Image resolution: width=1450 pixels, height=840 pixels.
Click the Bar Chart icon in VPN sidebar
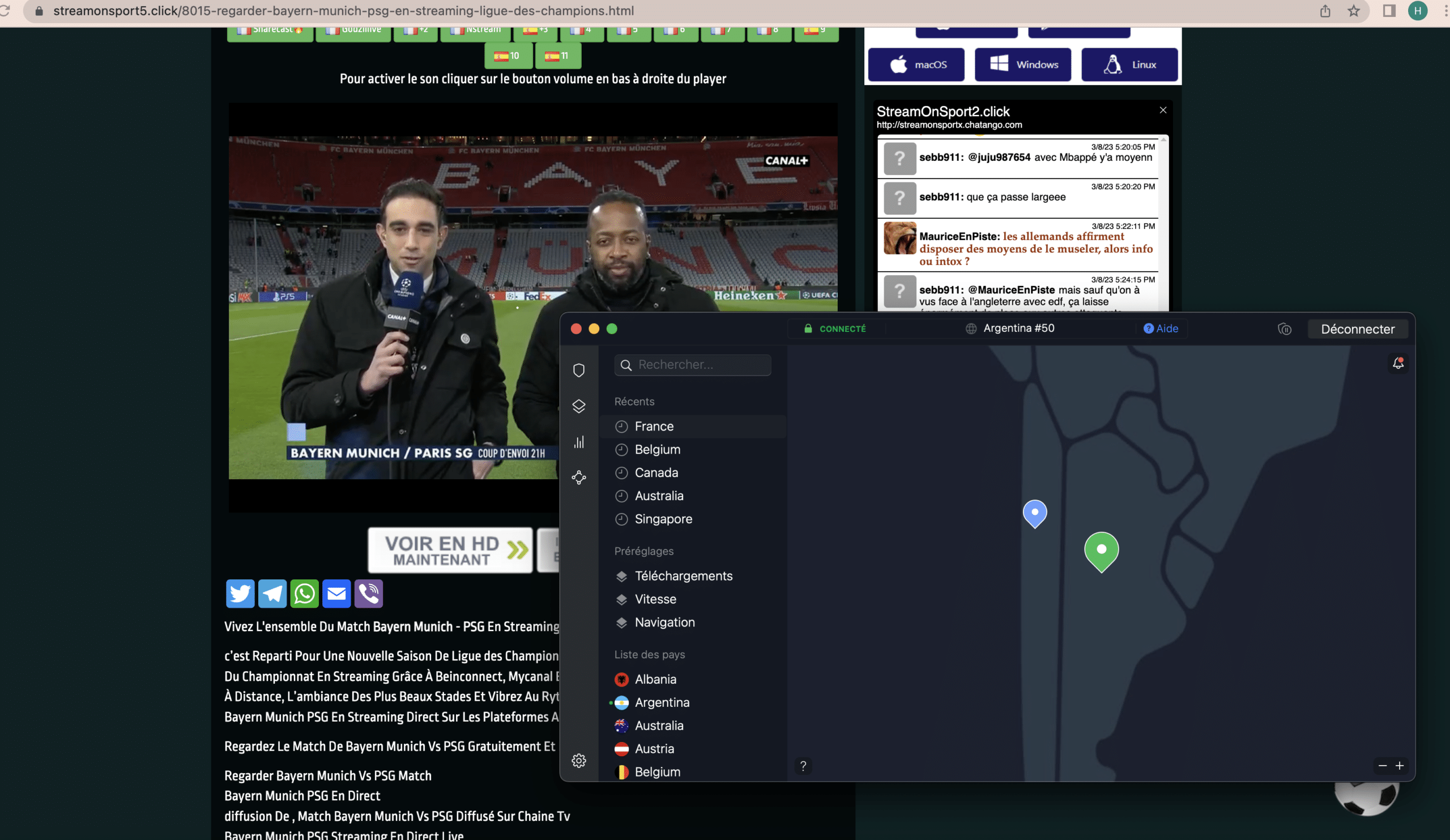click(x=579, y=441)
